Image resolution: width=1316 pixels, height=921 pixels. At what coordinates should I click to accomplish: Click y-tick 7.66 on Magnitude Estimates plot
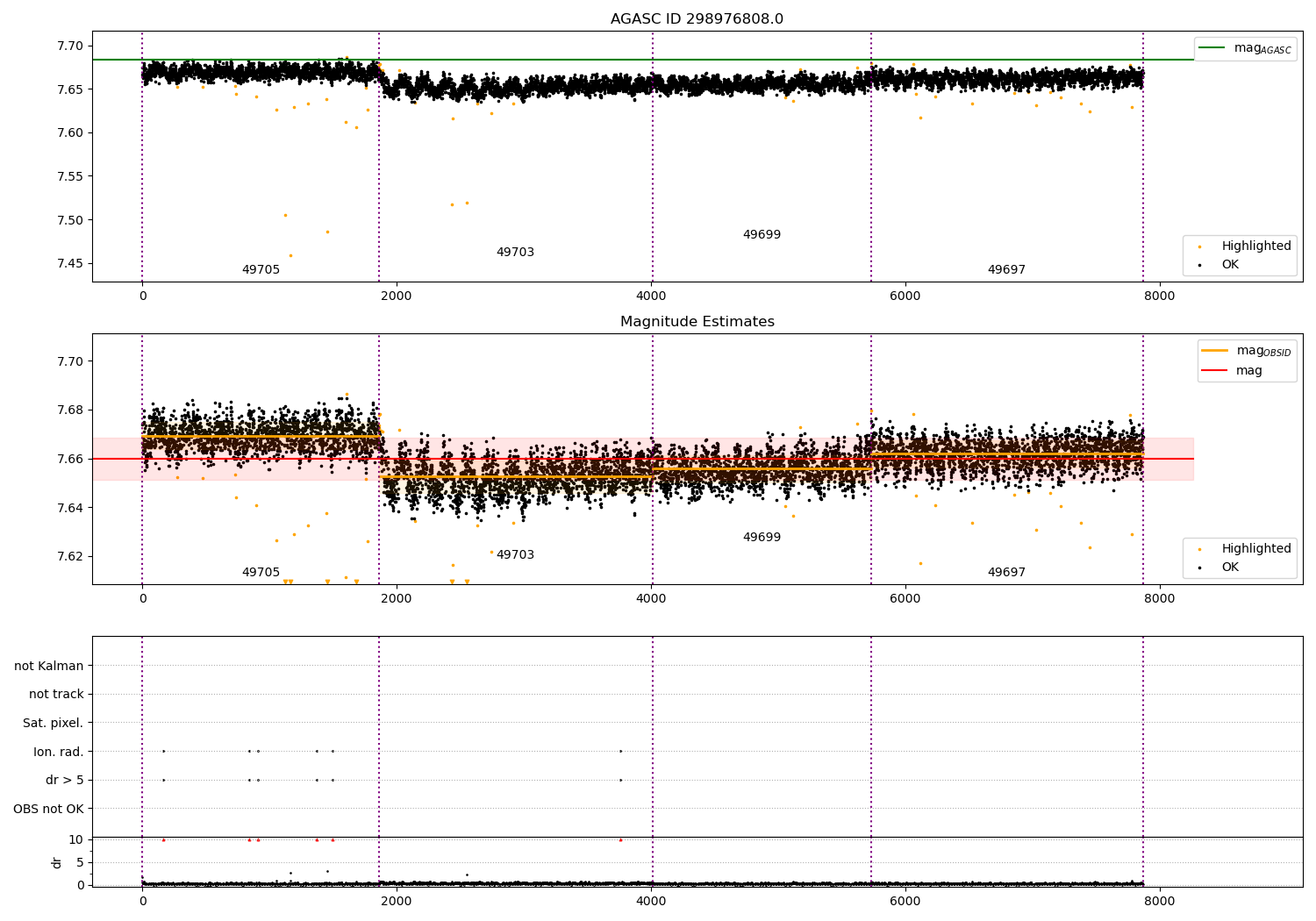pyautogui.click(x=71, y=459)
